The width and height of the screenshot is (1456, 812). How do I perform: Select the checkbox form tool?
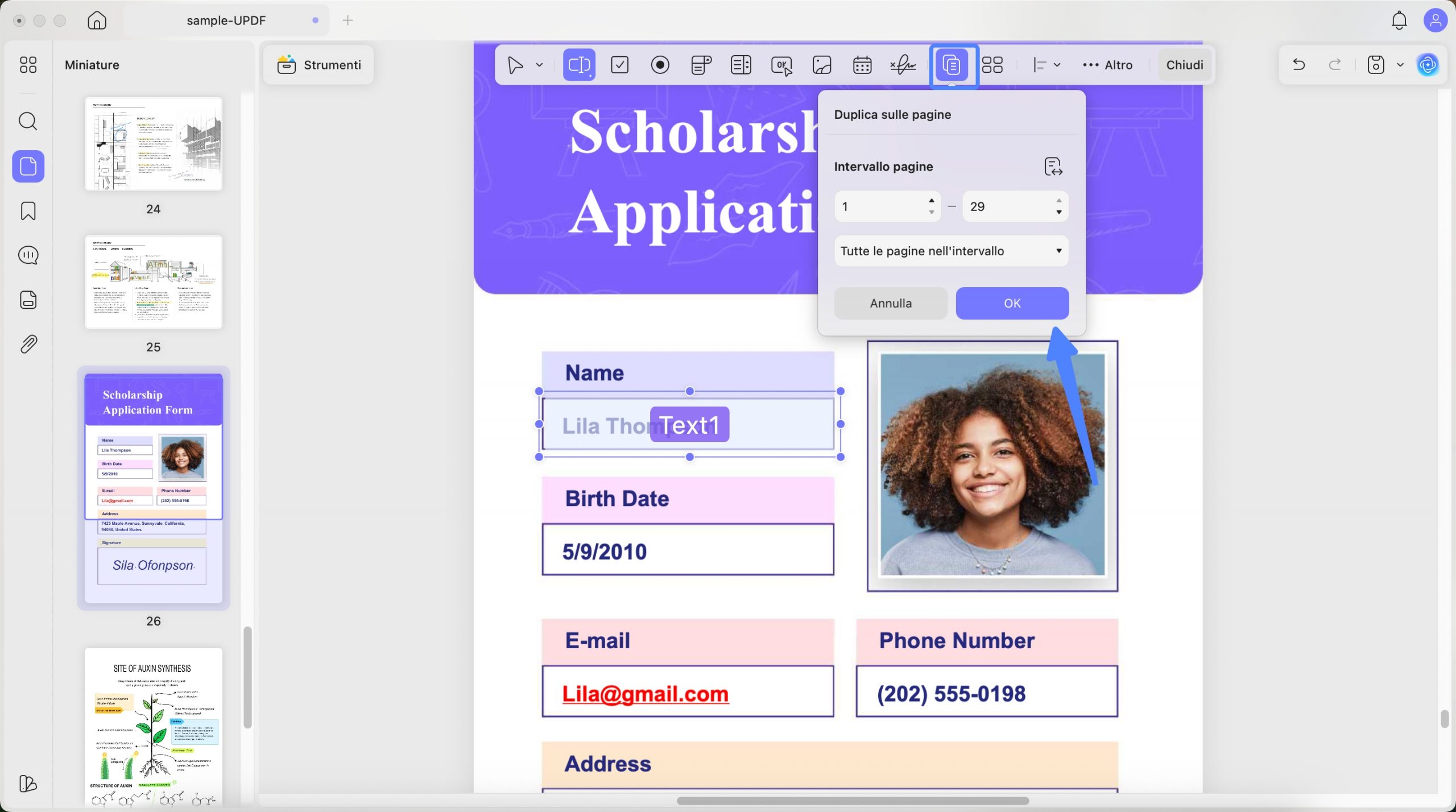[619, 65]
